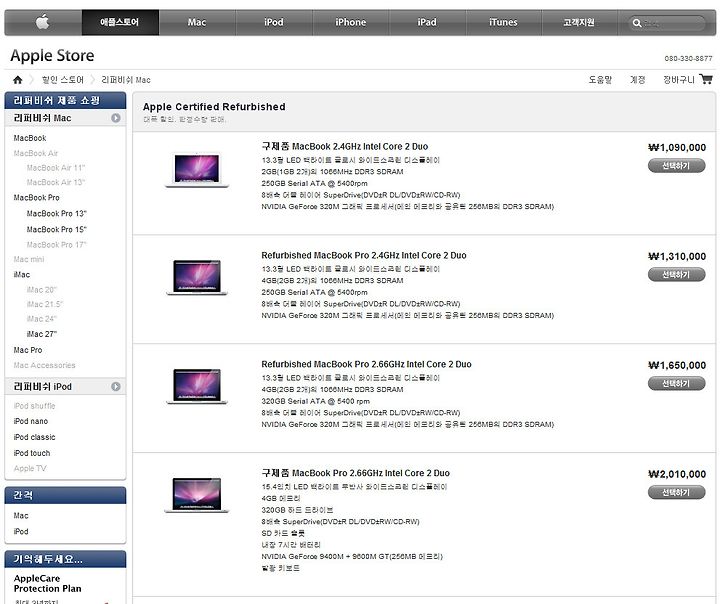The width and height of the screenshot is (720, 604).
Task: Click the ₩1,090,000 price
Action: pyautogui.click(x=677, y=147)
